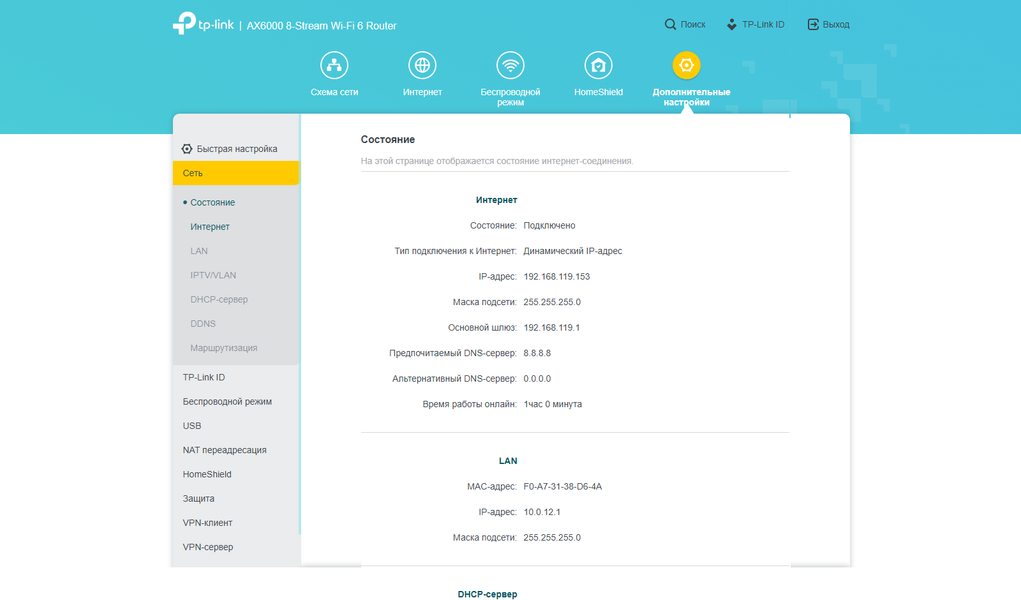Click the LAN section heading

pyautogui.click(x=508, y=461)
